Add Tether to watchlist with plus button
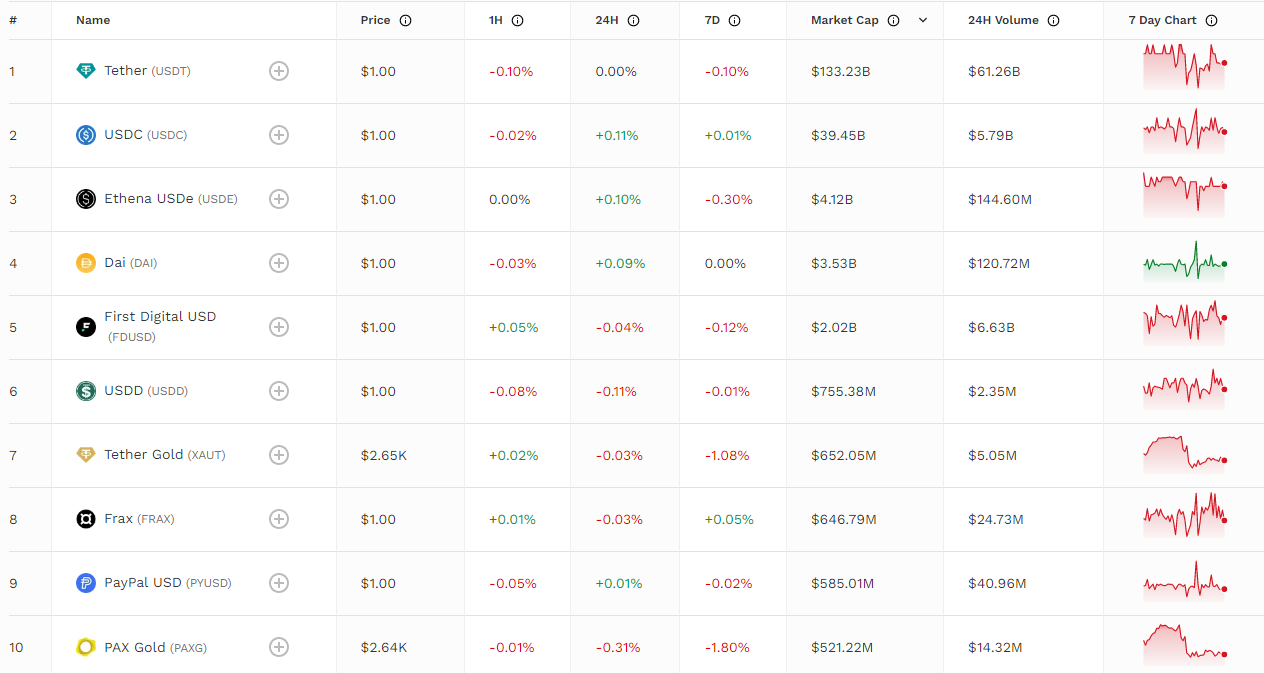 pos(279,71)
